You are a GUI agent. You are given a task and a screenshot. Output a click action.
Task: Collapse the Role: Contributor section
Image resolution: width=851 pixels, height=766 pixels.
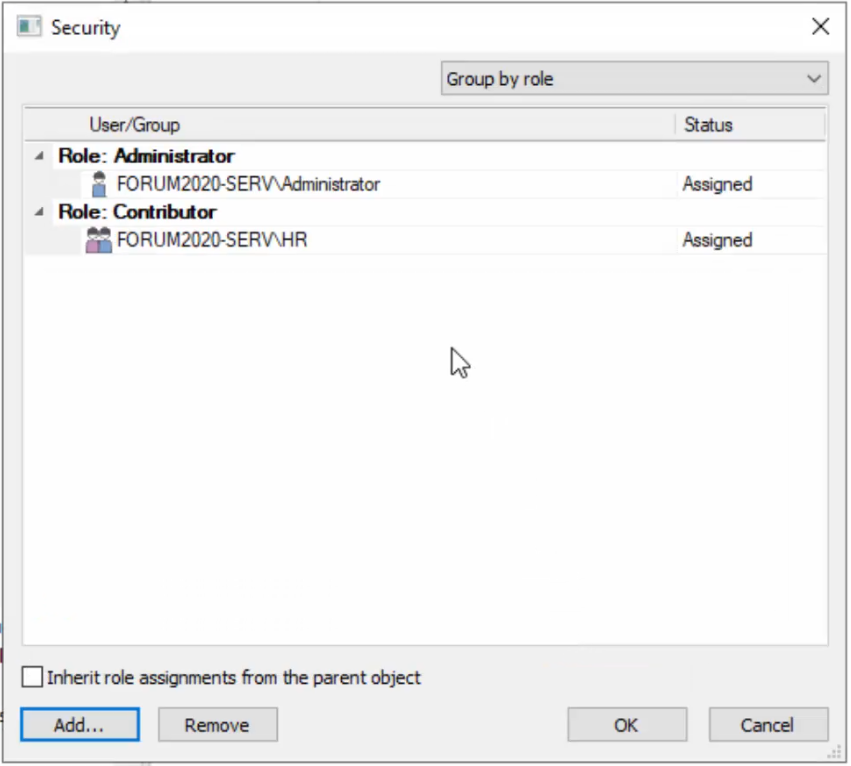[37, 212]
